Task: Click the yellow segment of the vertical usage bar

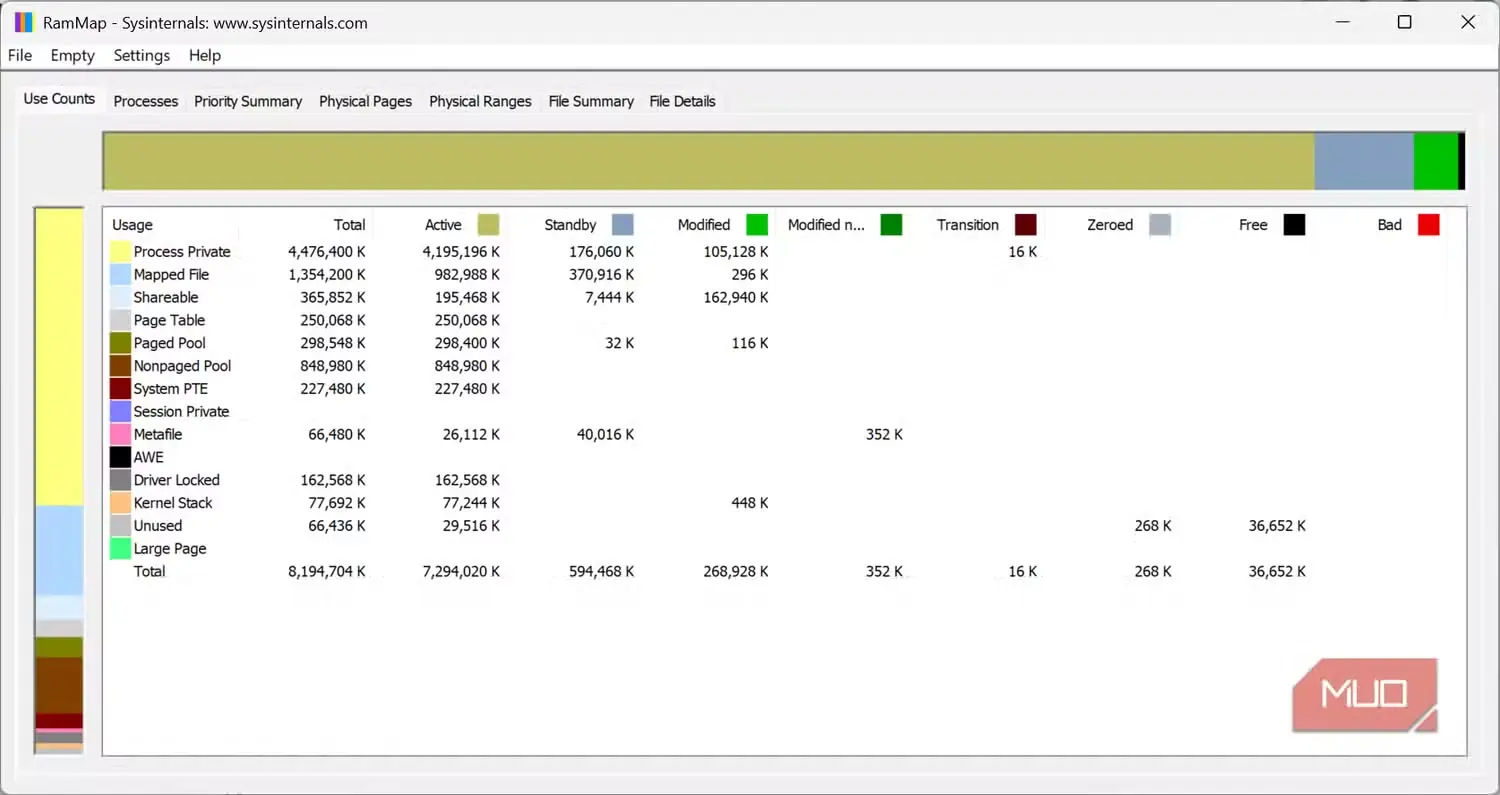Action: 59,357
